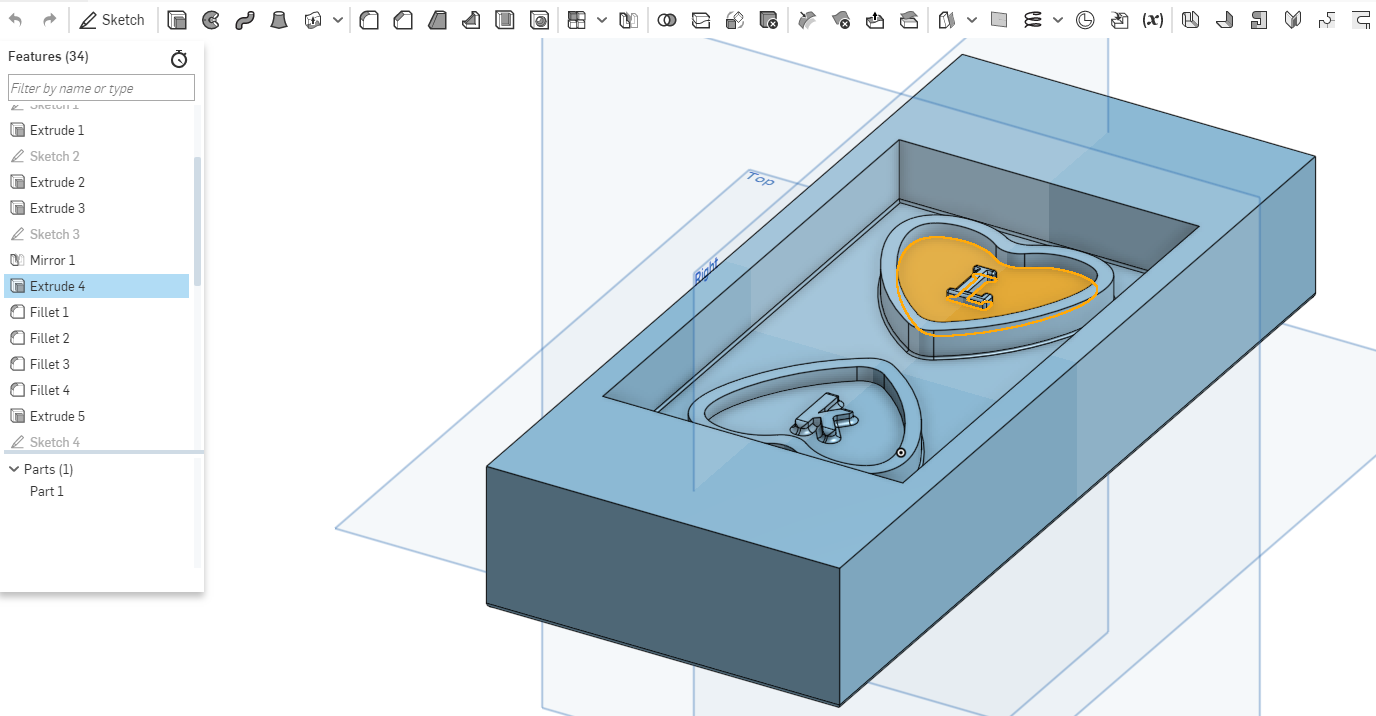Select the sheet metal Flange tool
Screen dimensions: 1376x716
pos(1224,19)
